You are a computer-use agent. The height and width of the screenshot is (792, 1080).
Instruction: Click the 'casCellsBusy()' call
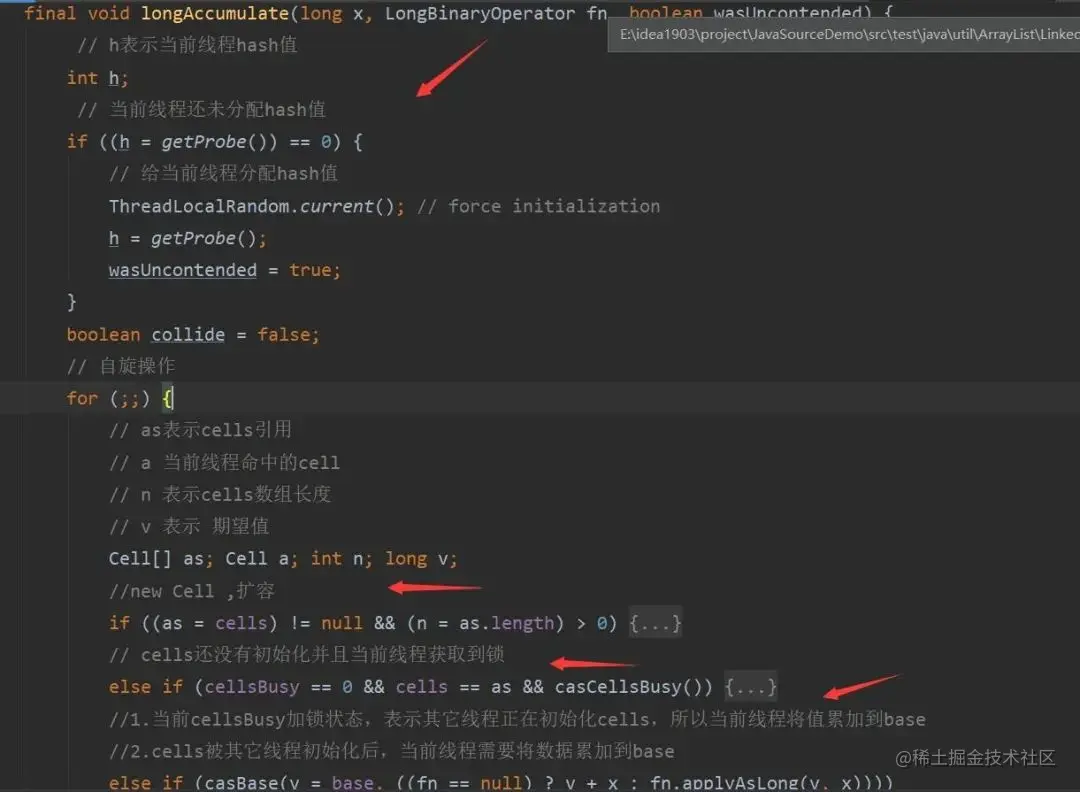(x=628, y=687)
